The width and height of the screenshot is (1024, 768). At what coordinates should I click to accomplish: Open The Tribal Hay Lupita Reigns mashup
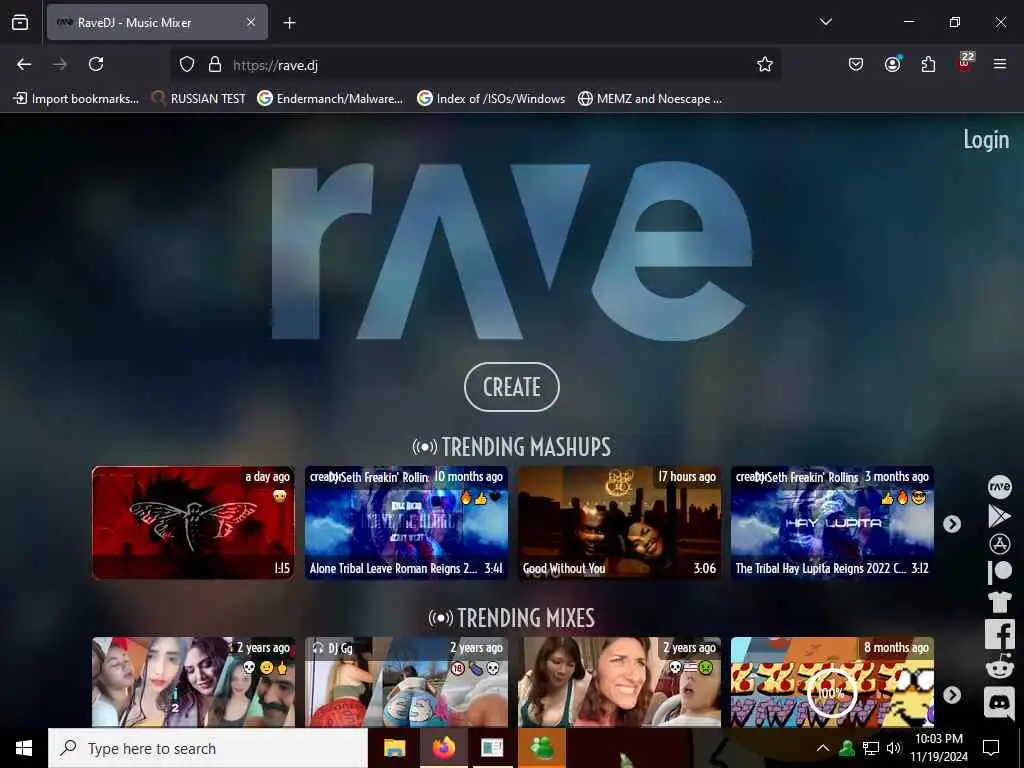point(832,522)
